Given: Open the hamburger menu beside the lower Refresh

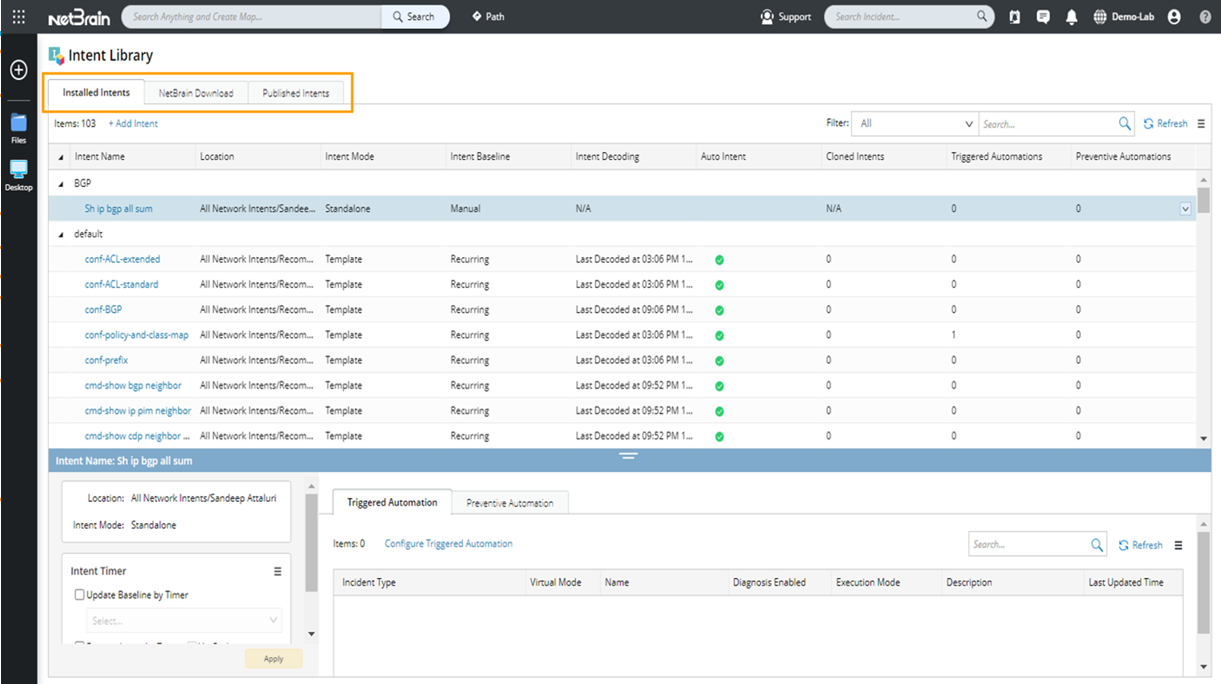Looking at the screenshot, I should tap(1178, 545).
